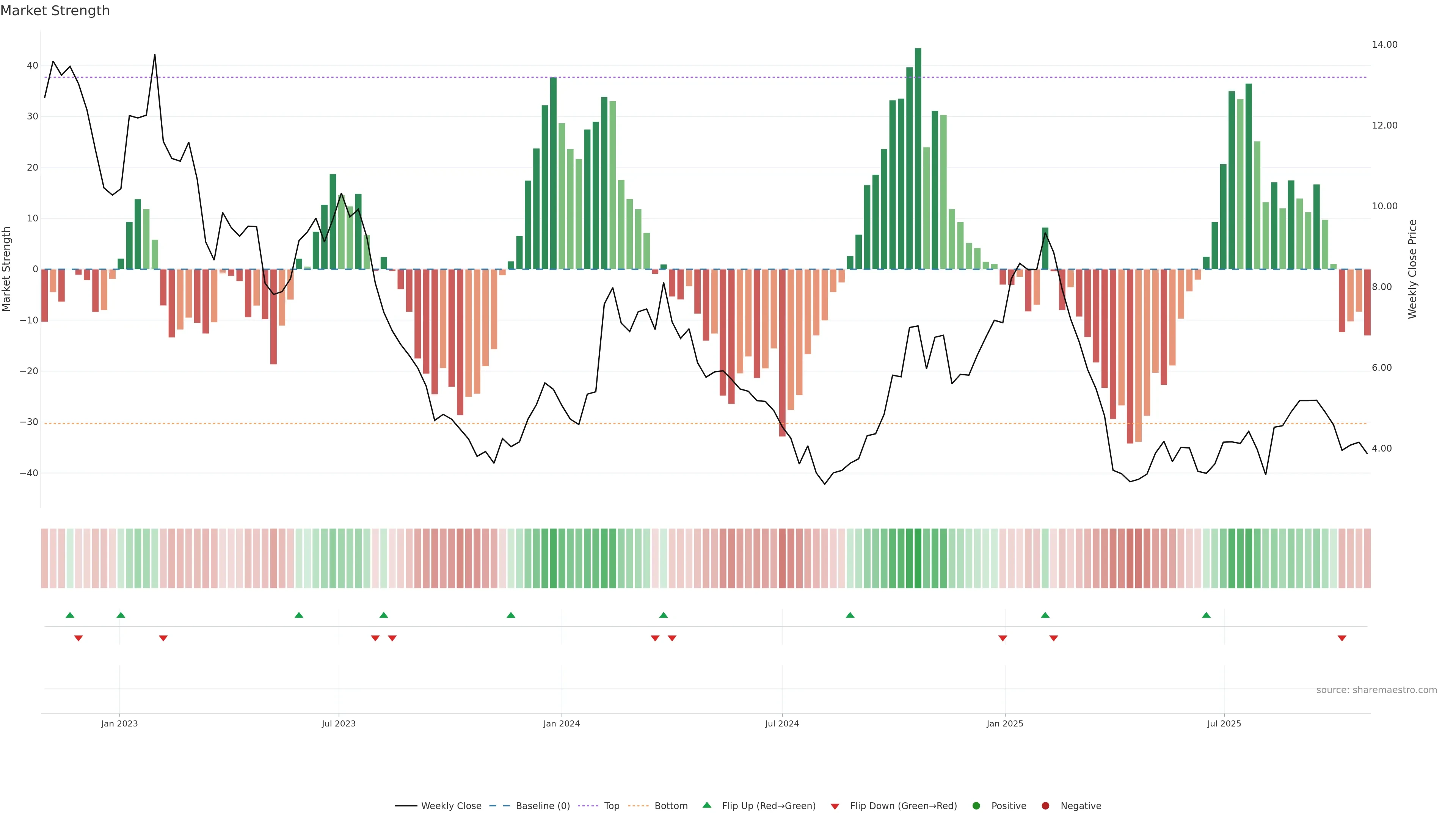Click the Jul 2025 x-axis label

coord(1224,723)
